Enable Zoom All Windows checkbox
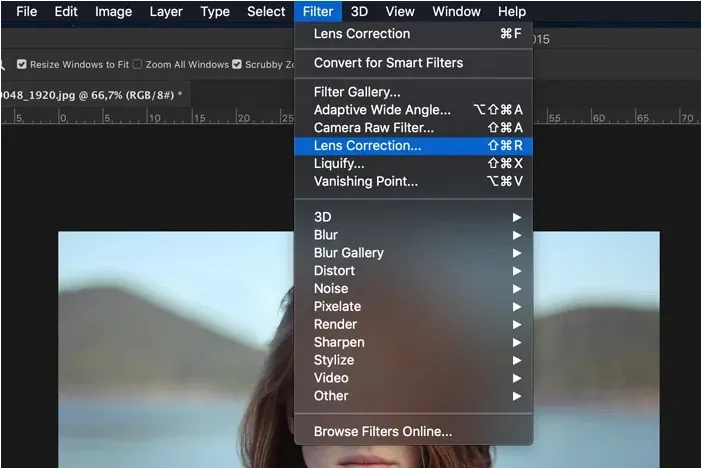The image size is (701, 468). pyautogui.click(x=138, y=64)
